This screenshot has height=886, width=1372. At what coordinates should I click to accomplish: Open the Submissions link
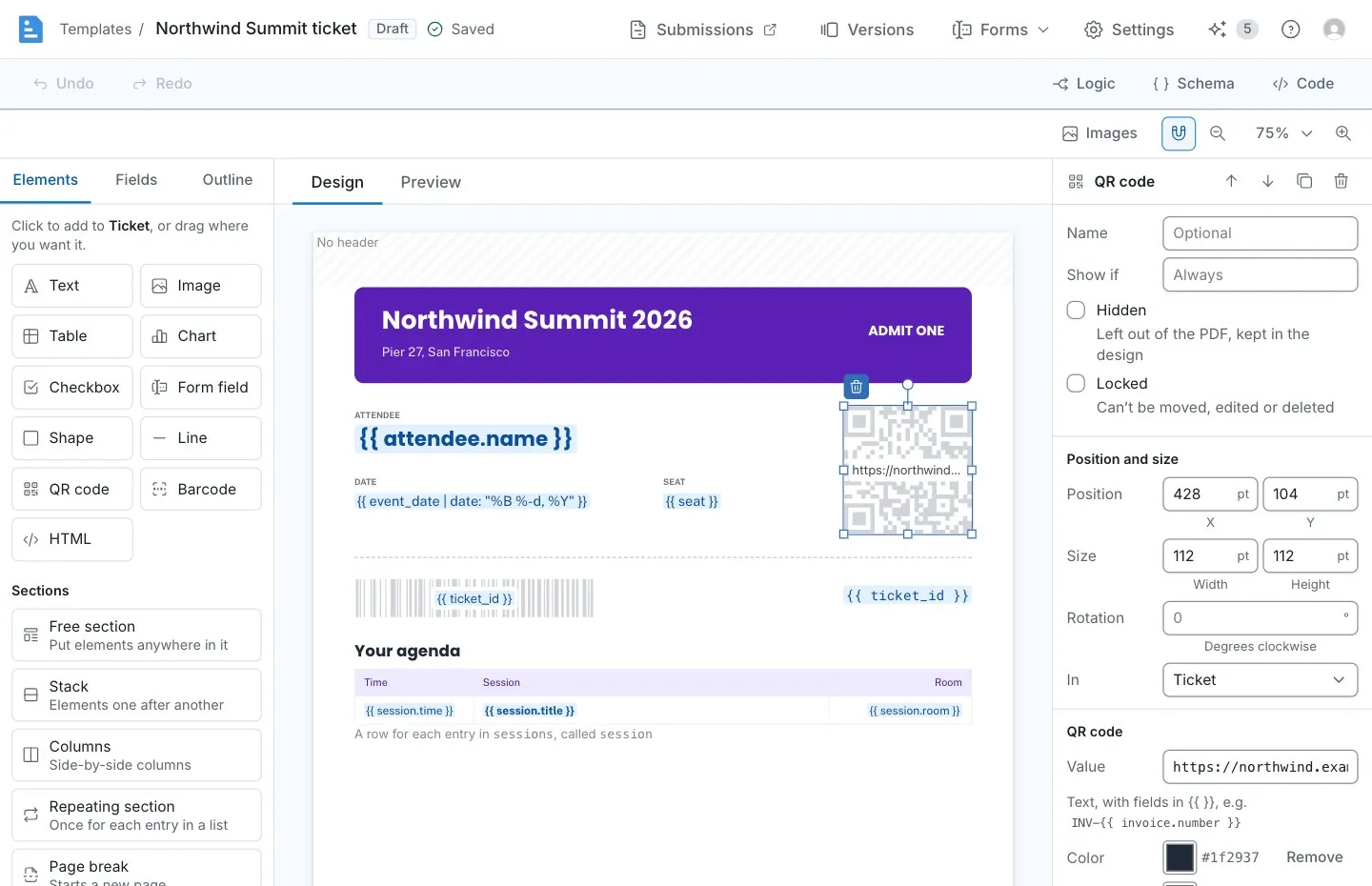703,30
